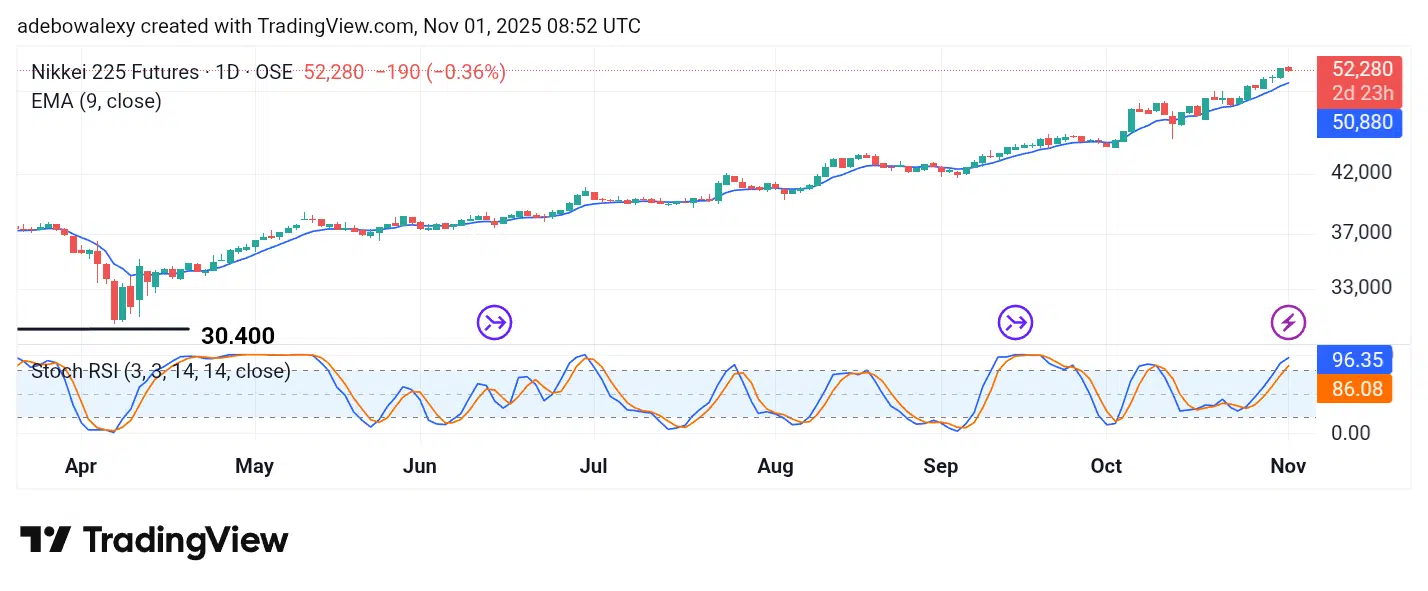Click the 2d 23h bar countdown label
Screen dimensions: 1428x591
point(1355,94)
